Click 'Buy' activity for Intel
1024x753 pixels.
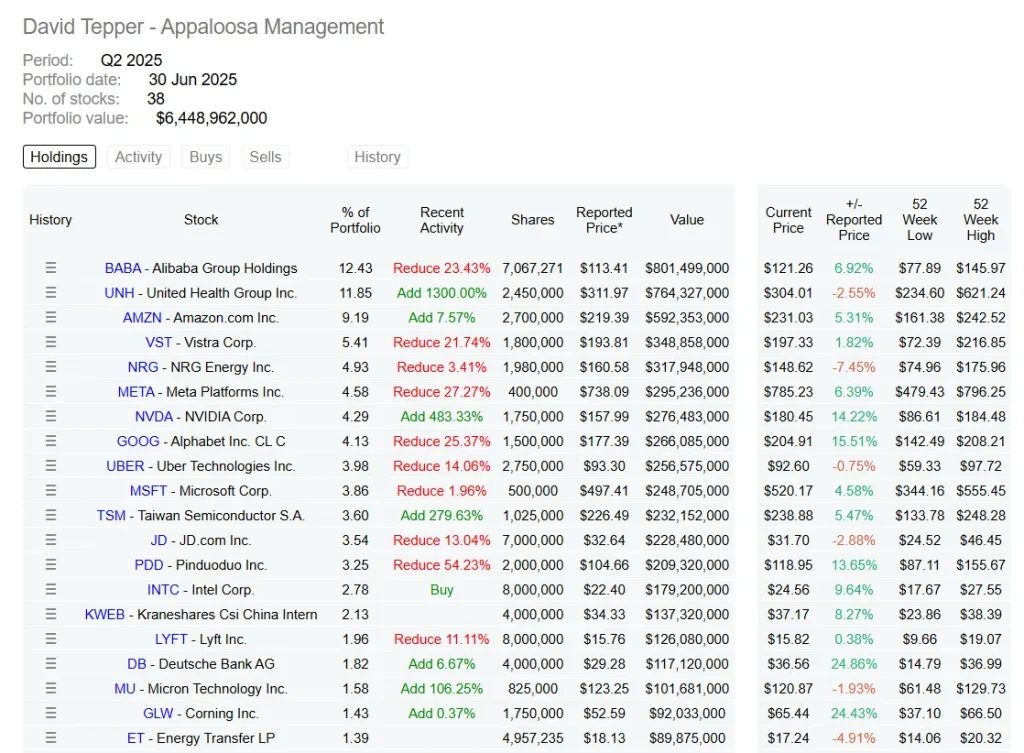click(x=441, y=590)
